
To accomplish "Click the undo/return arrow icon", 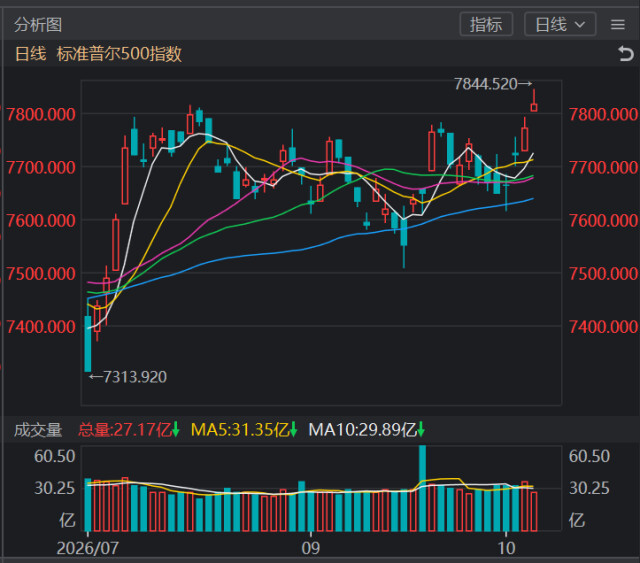I will (625, 53).
